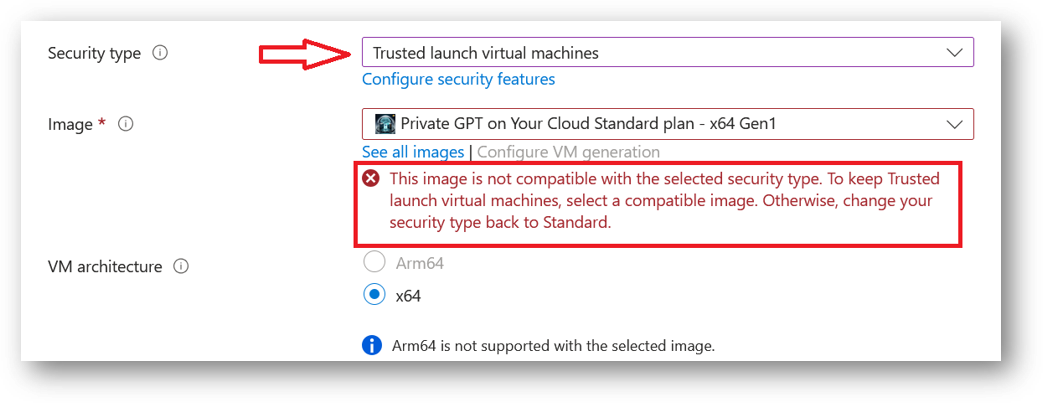Click the blue info icon beside Arm64 message
This screenshot has width=1043, height=403.
coord(372,346)
